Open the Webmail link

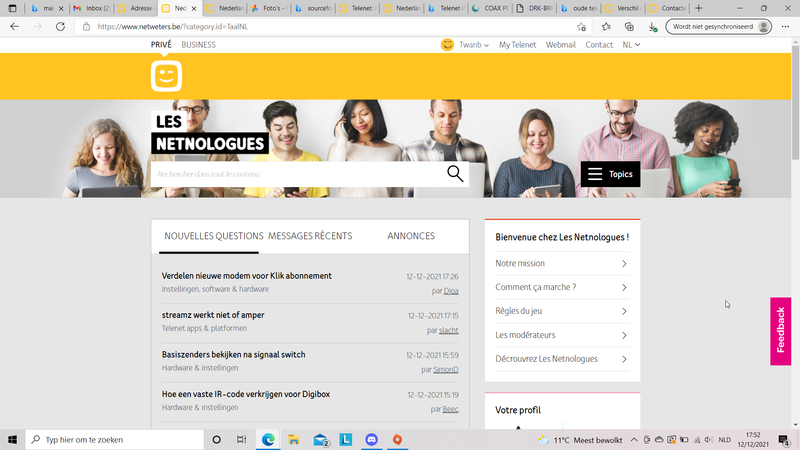pyautogui.click(x=561, y=45)
